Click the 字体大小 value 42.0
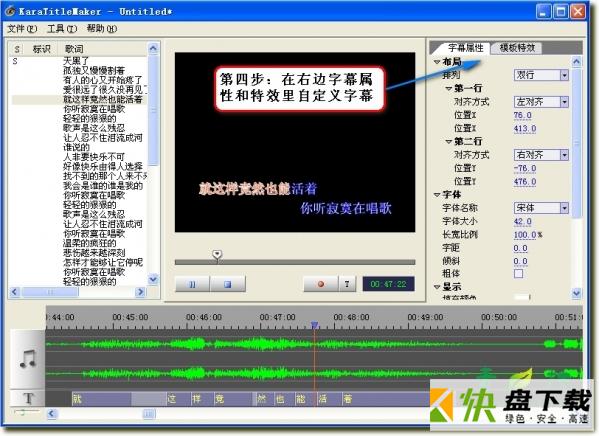The height and width of the screenshot is (436, 599). click(x=523, y=222)
